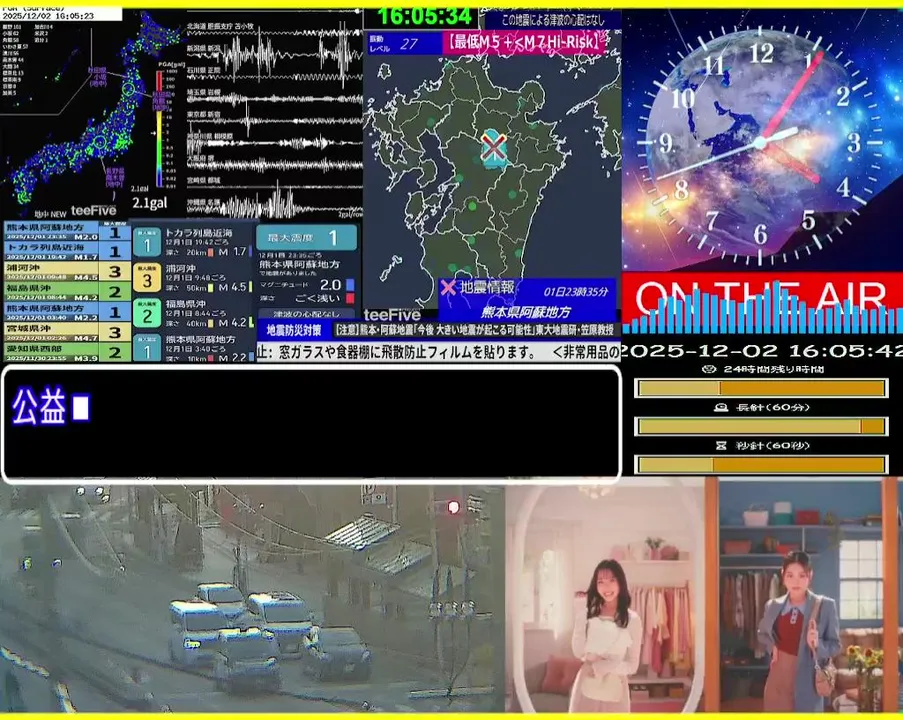Select 宮城県沖 M4.7 row in history list
903x720 pixels.
(67, 332)
